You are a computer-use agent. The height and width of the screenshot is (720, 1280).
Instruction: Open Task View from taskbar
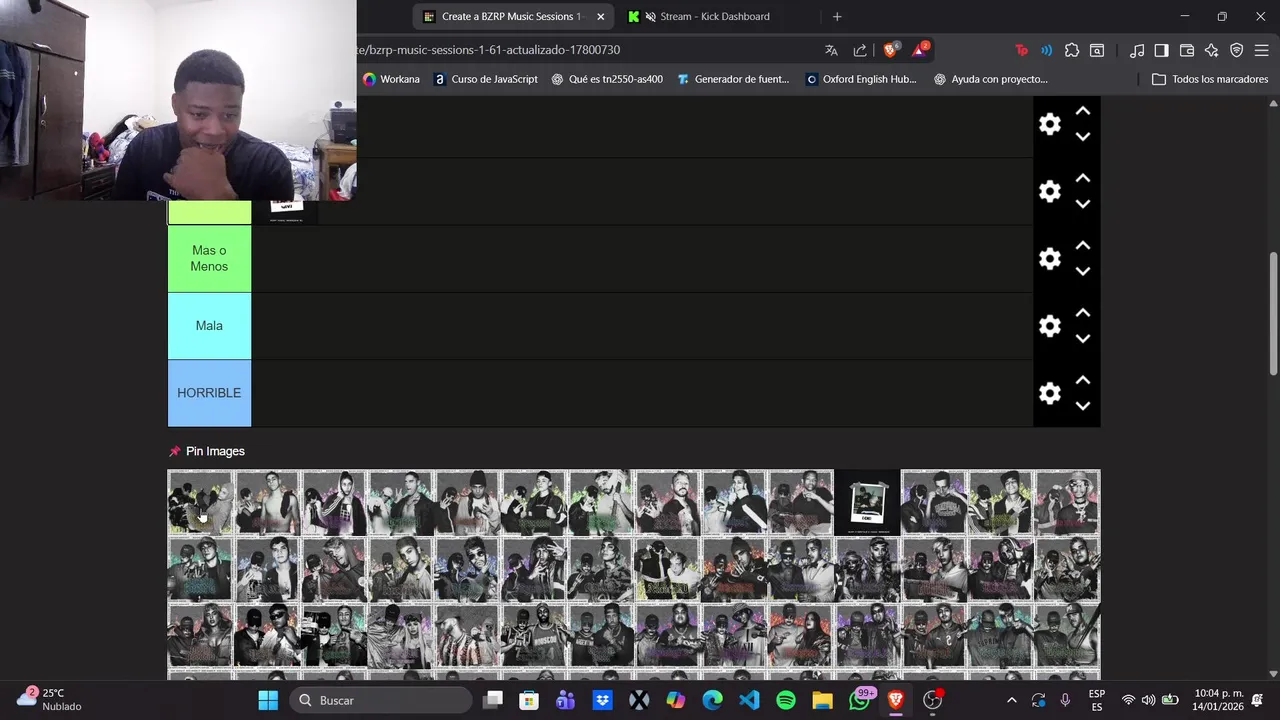click(492, 700)
